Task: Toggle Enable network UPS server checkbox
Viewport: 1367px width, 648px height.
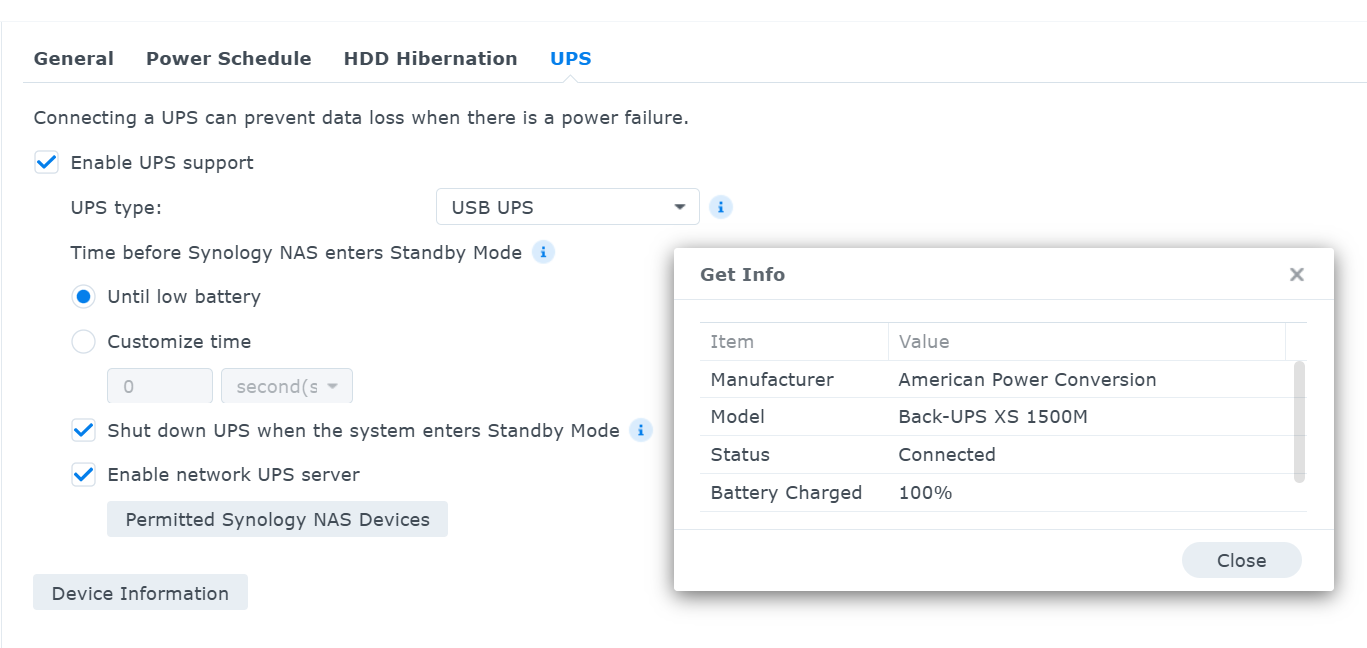Action: (x=83, y=475)
